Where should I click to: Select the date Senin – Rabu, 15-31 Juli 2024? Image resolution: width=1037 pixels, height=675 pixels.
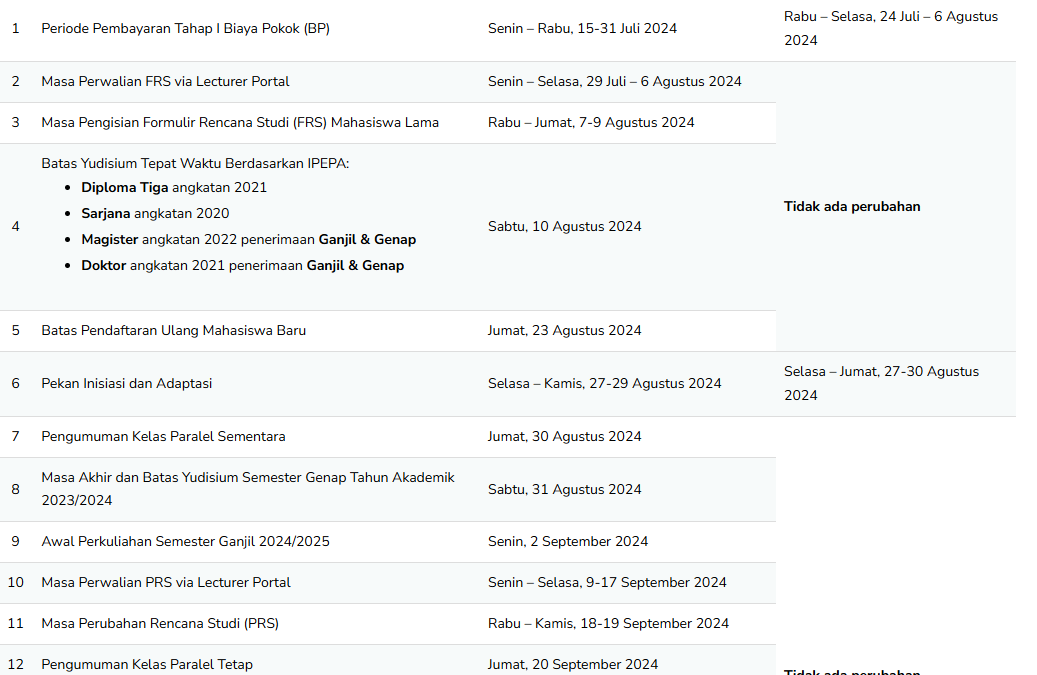coord(582,28)
